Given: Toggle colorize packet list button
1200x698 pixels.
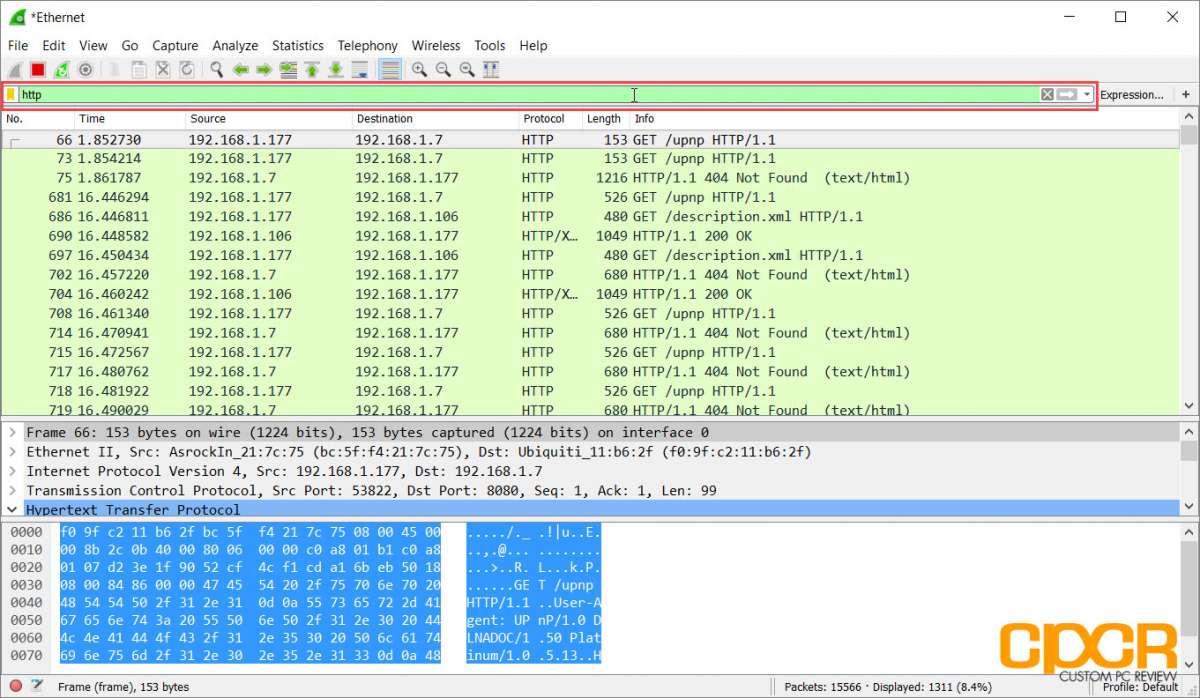Looking at the screenshot, I should click(x=390, y=70).
